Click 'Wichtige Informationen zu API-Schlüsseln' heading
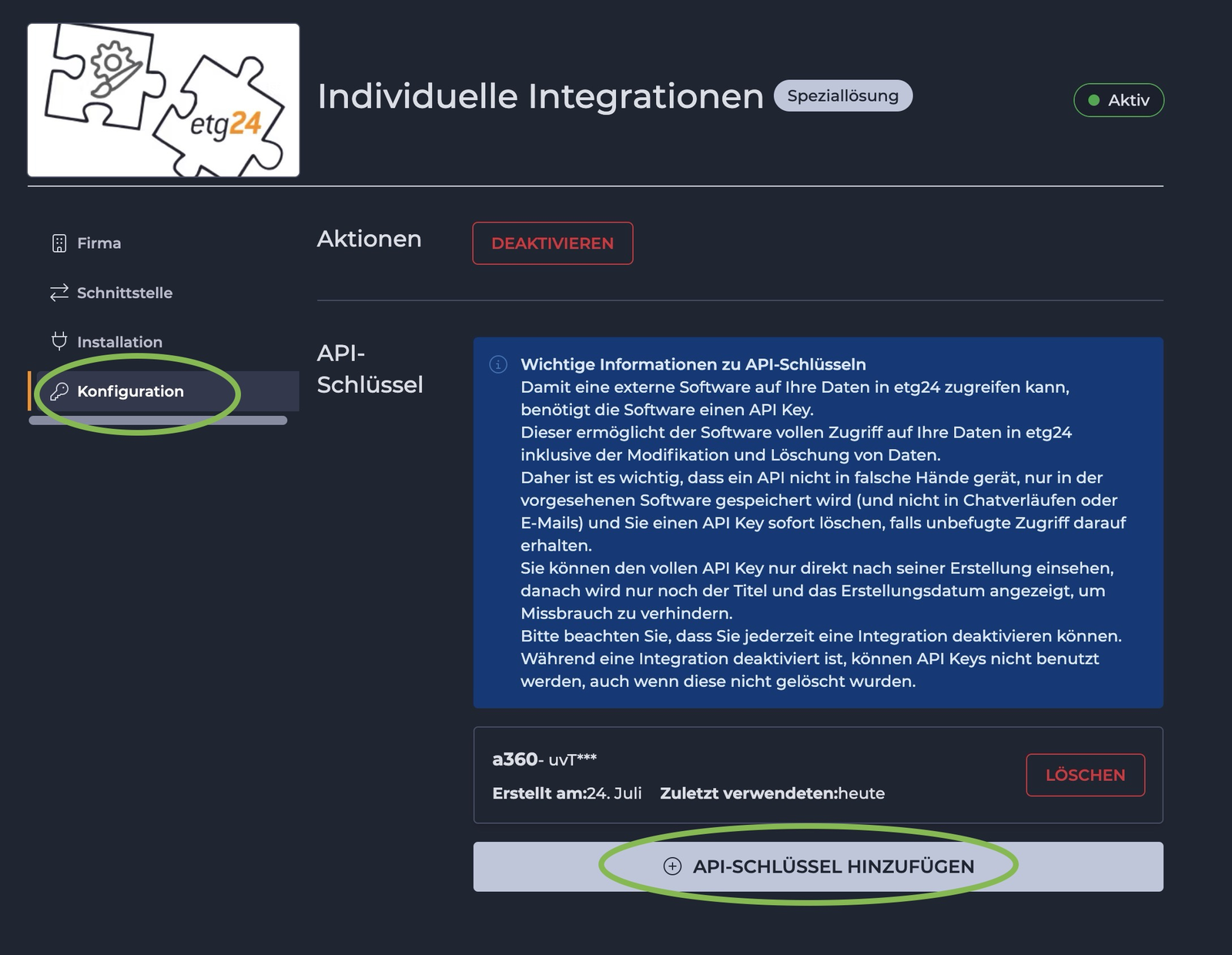Viewport: 1232px width, 955px height. [693, 364]
